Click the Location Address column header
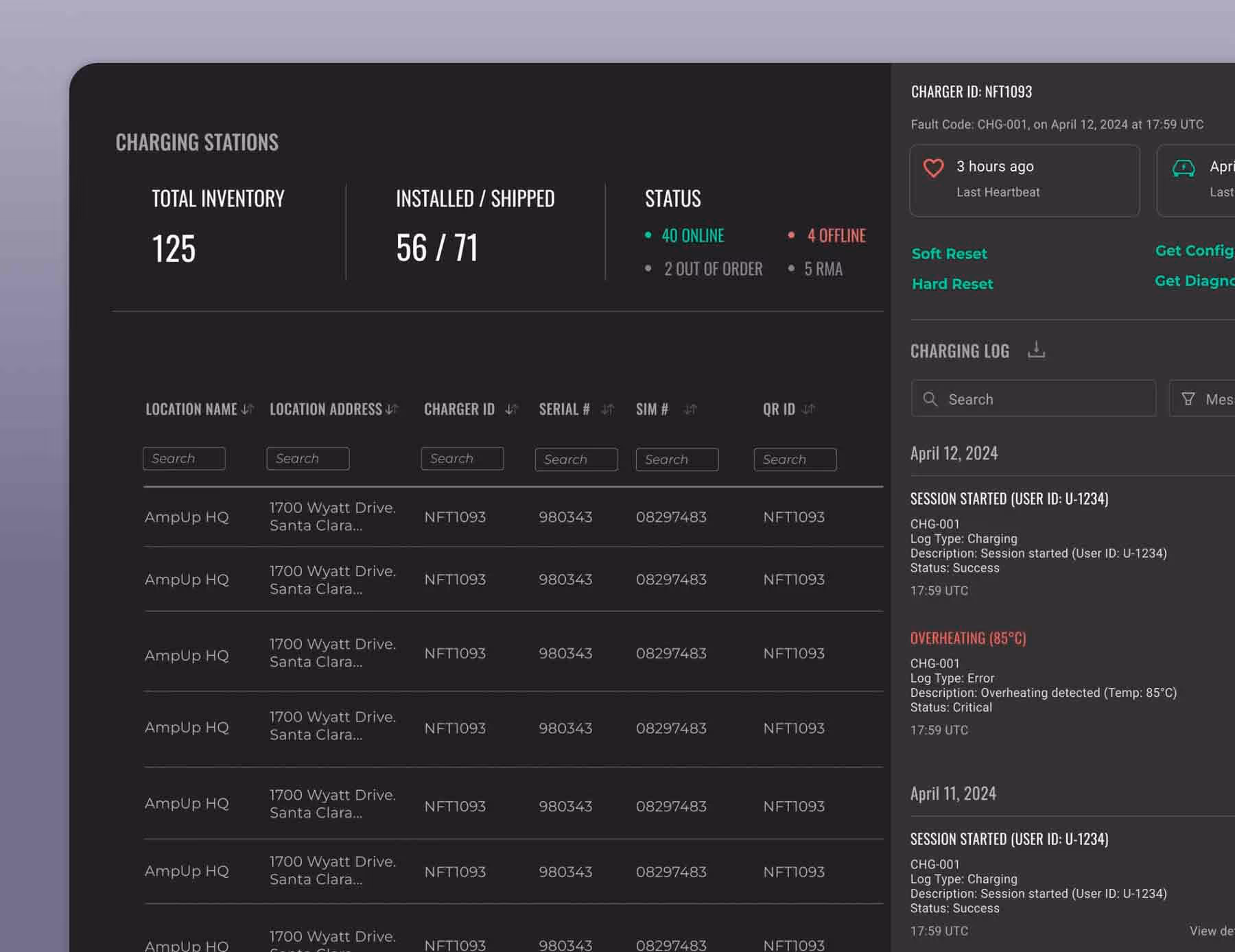This screenshot has height=952, width=1235. [326, 409]
